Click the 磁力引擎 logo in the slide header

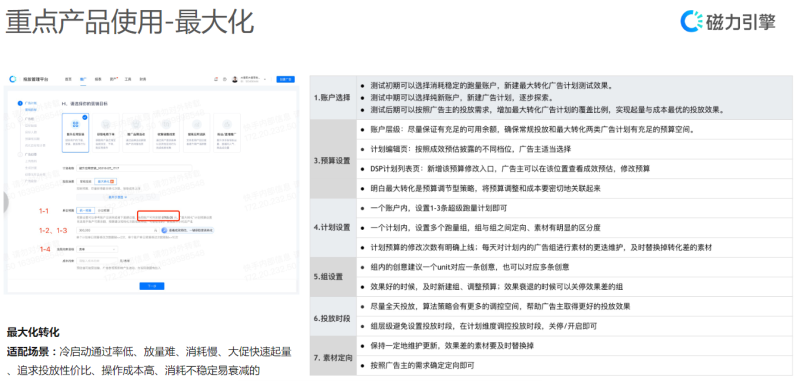728,22
